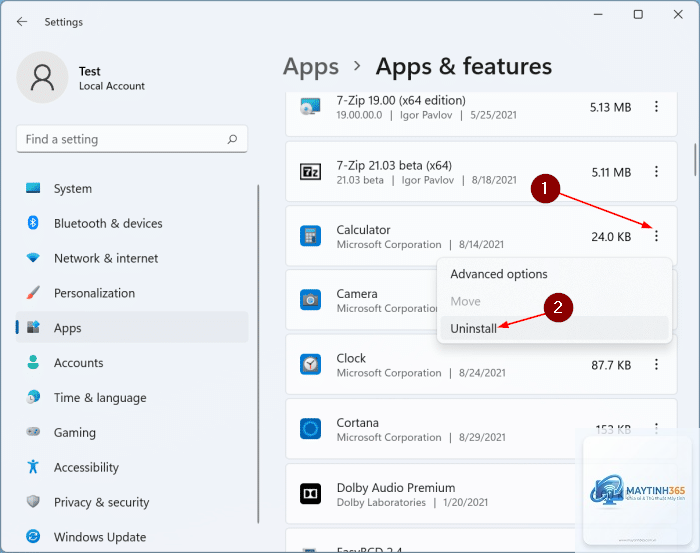Select Uninstall in the context menu
This screenshot has height=553, width=700.
pyautogui.click(x=554, y=328)
